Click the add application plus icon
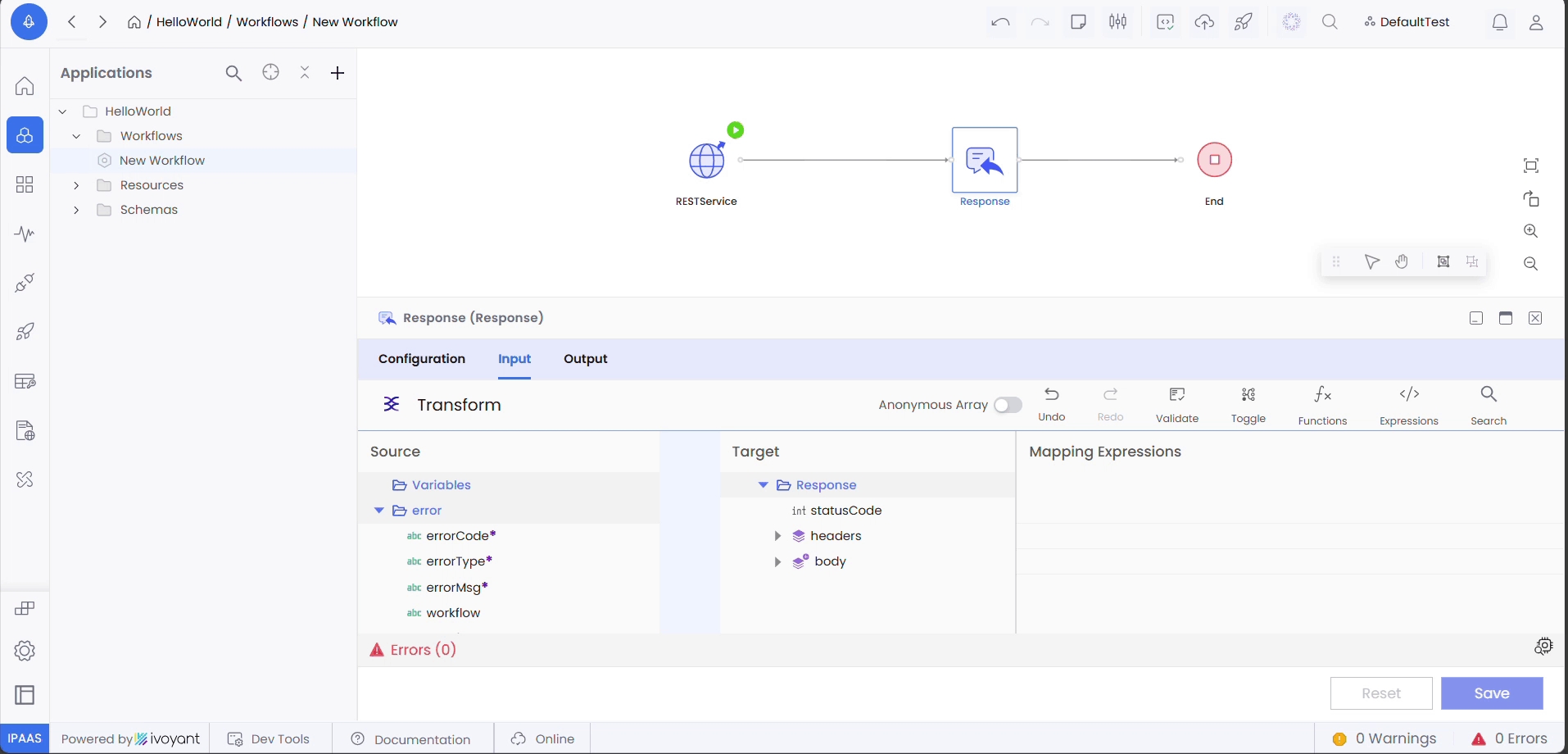Screen dimensions: 1568x754 [x=338, y=73]
